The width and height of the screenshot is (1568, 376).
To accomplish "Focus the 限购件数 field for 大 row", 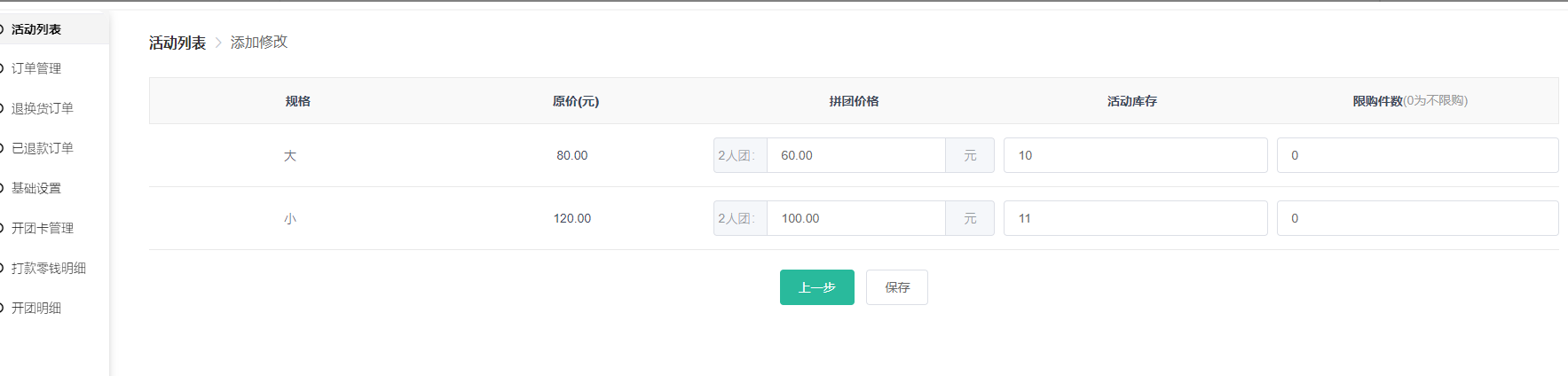I will [1417, 155].
